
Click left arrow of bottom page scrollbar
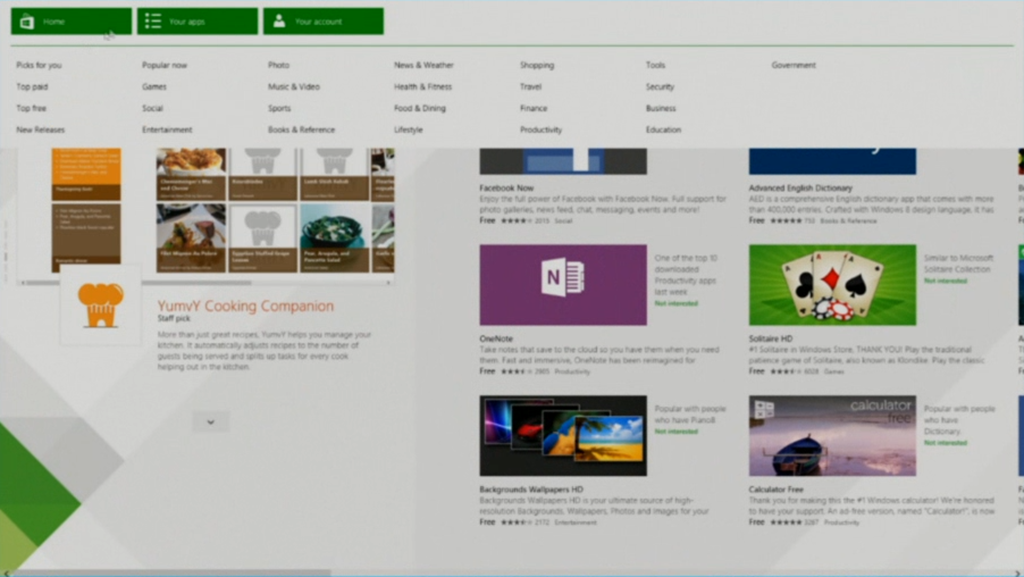tap(7, 573)
